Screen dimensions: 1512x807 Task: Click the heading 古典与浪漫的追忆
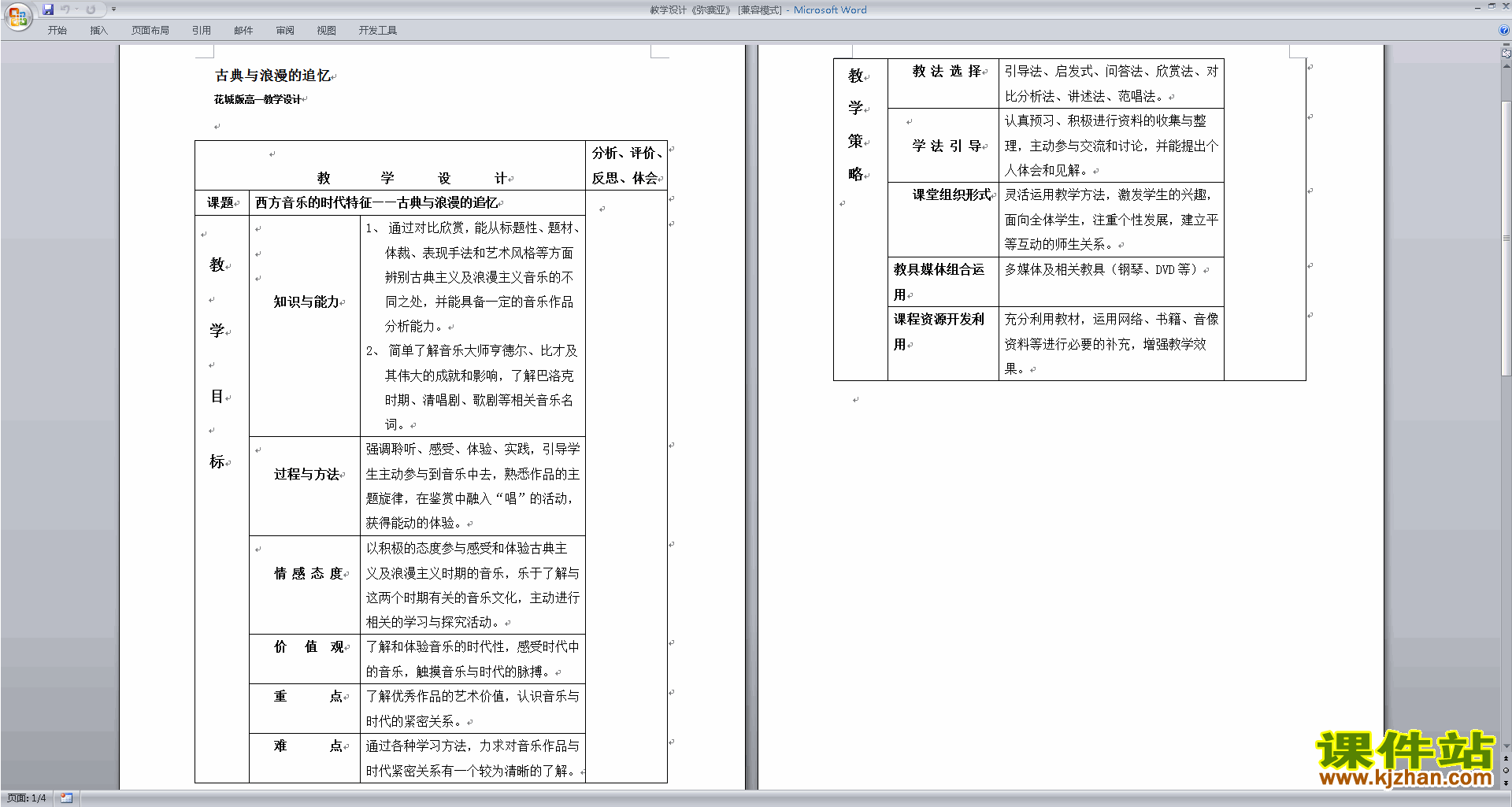point(272,76)
